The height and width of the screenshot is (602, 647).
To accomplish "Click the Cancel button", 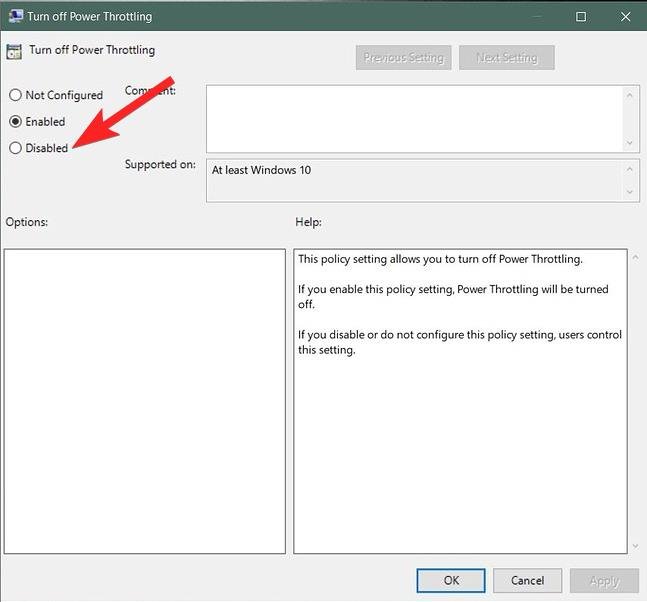I will tap(527, 581).
